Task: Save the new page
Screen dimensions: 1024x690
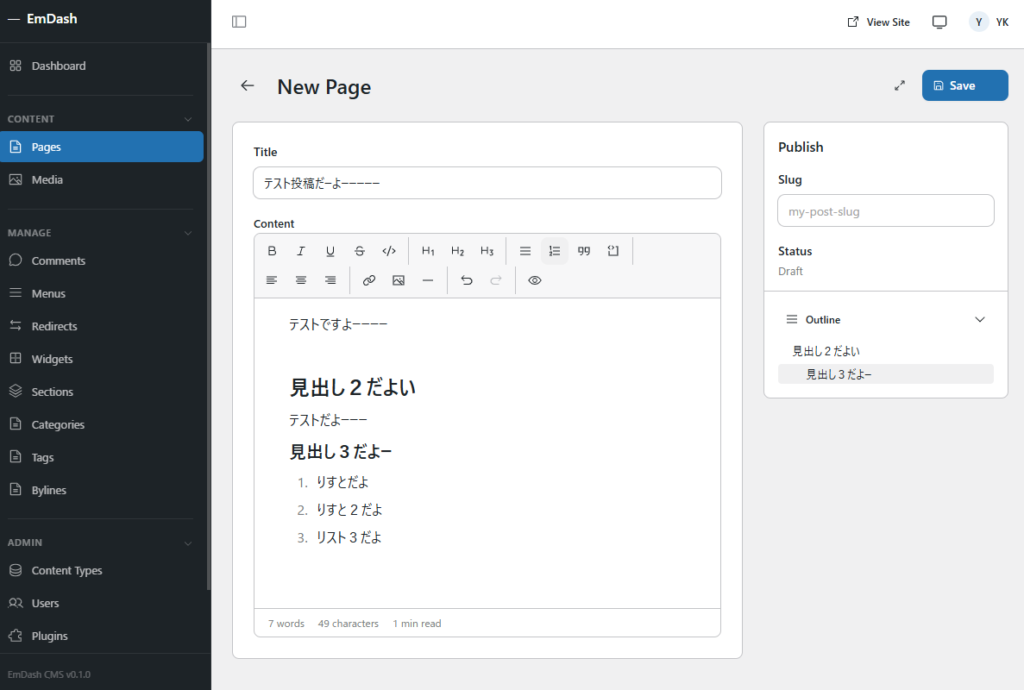Action: (x=964, y=86)
